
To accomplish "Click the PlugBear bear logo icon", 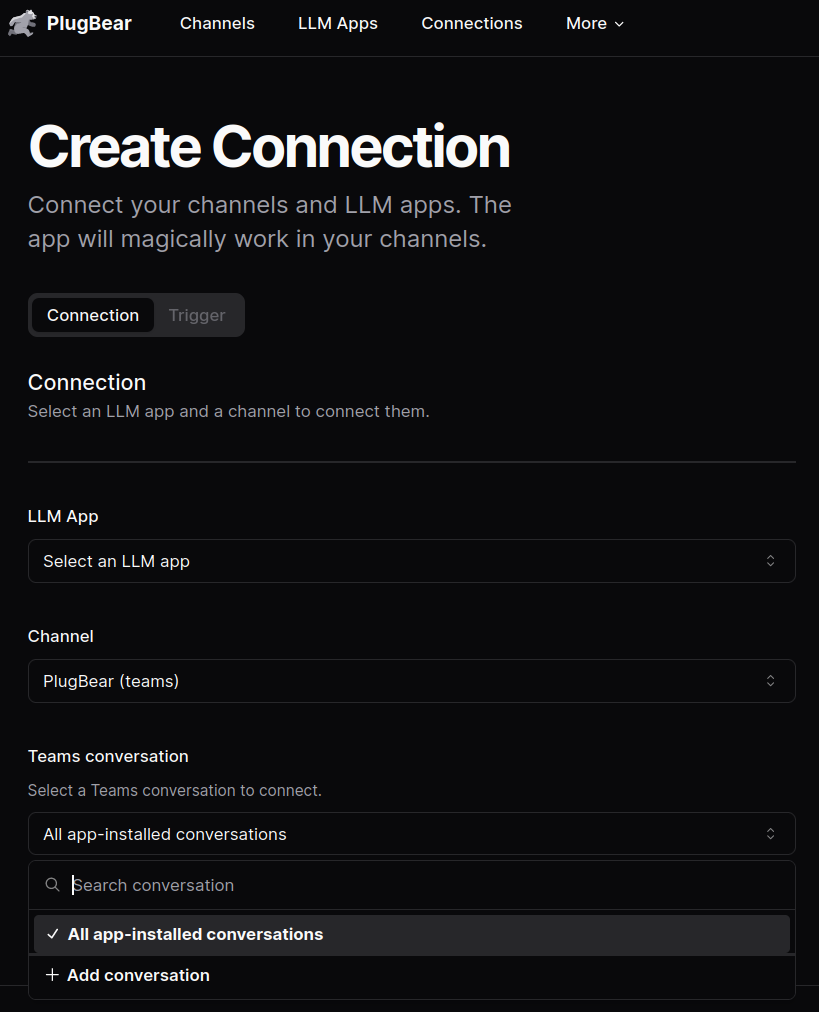I will pos(22,23).
